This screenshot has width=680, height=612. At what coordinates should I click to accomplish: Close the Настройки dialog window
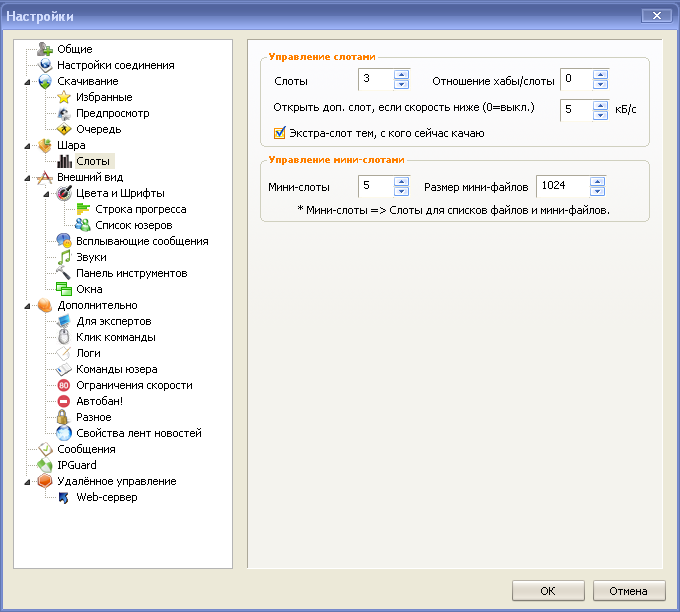[x=657, y=16]
